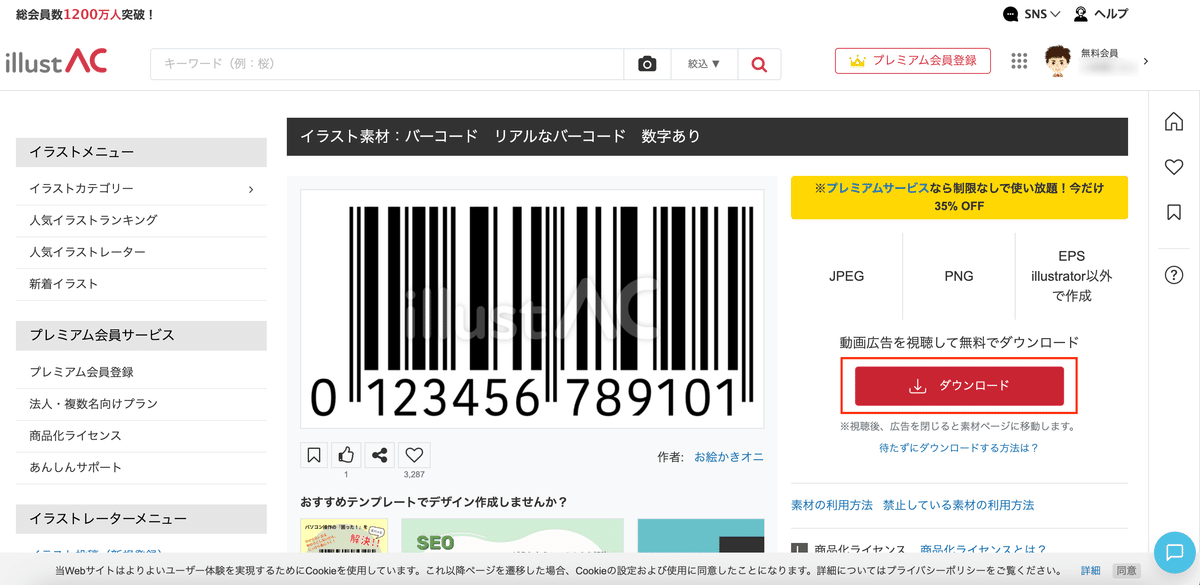This screenshot has height=585, width=1200.
Task: Open image search with camera icon
Action: 647,64
